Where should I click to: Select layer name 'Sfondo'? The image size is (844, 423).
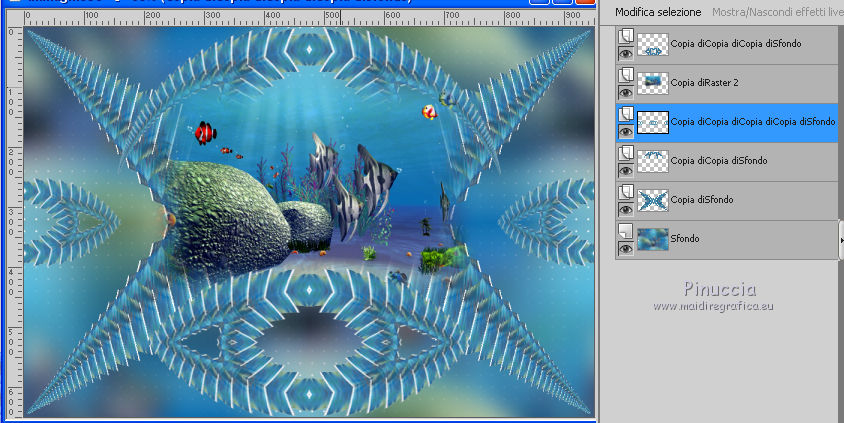[x=685, y=238]
